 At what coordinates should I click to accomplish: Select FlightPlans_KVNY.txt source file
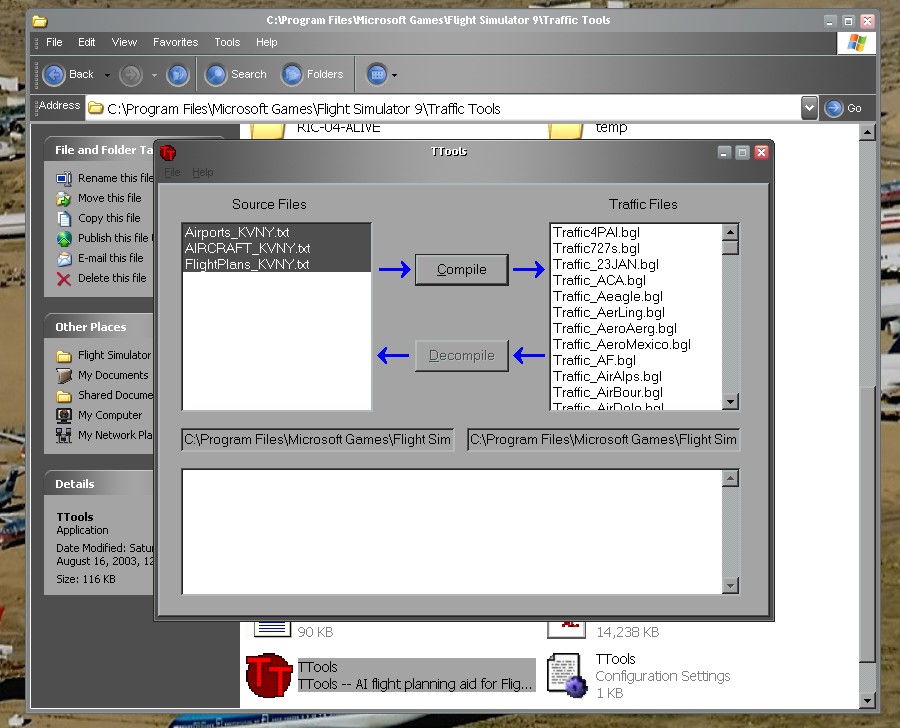point(276,264)
